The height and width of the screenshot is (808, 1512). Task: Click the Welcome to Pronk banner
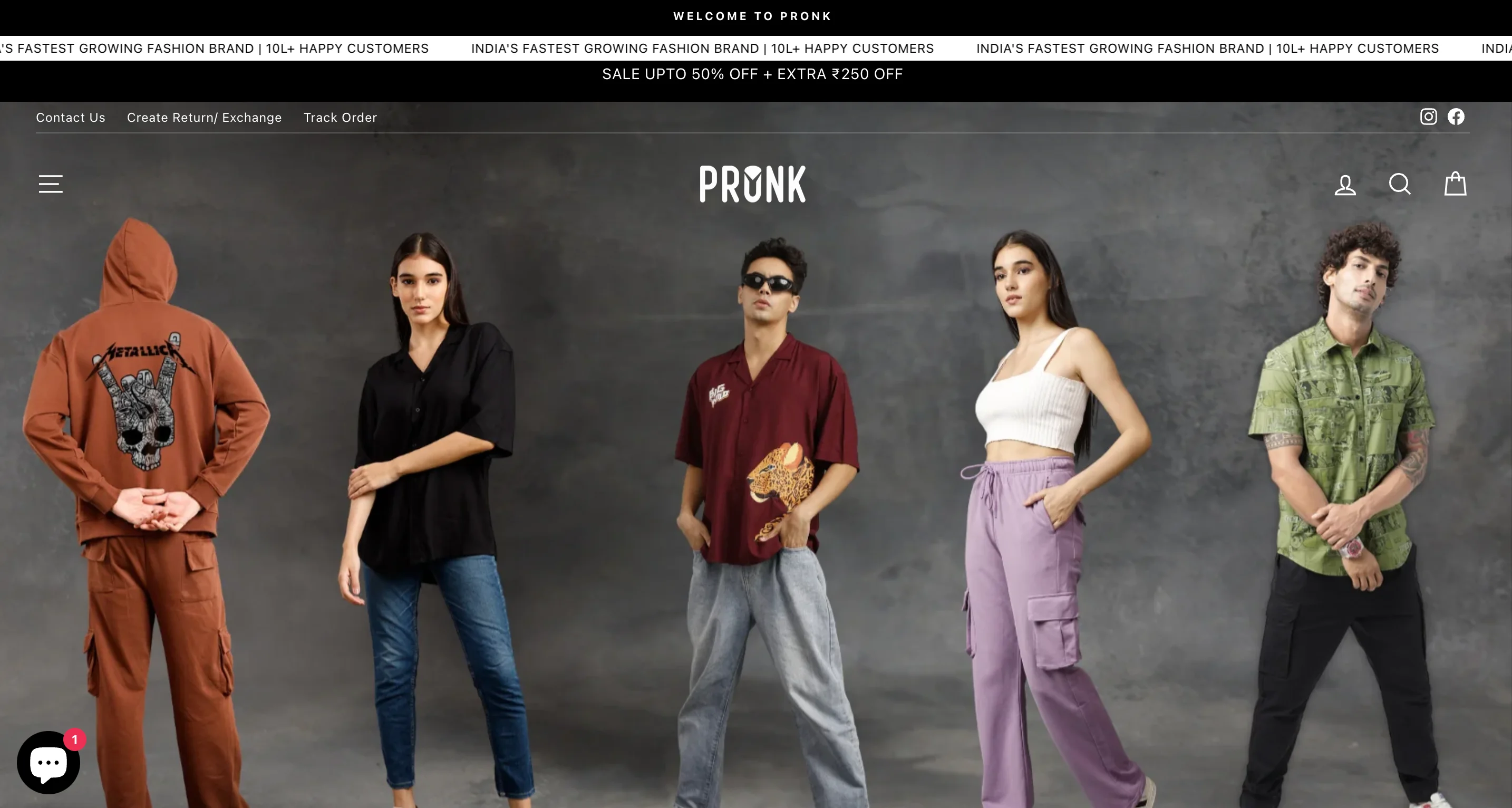coord(752,16)
